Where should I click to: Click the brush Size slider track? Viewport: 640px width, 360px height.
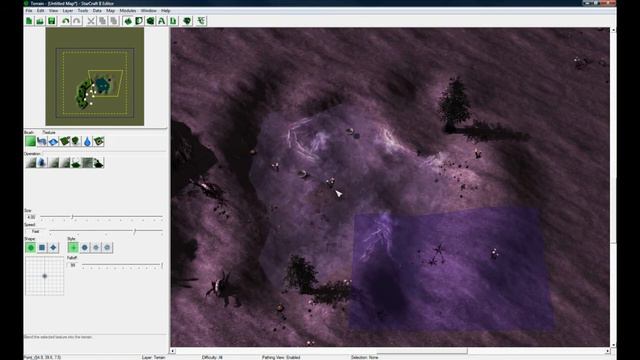point(101,217)
